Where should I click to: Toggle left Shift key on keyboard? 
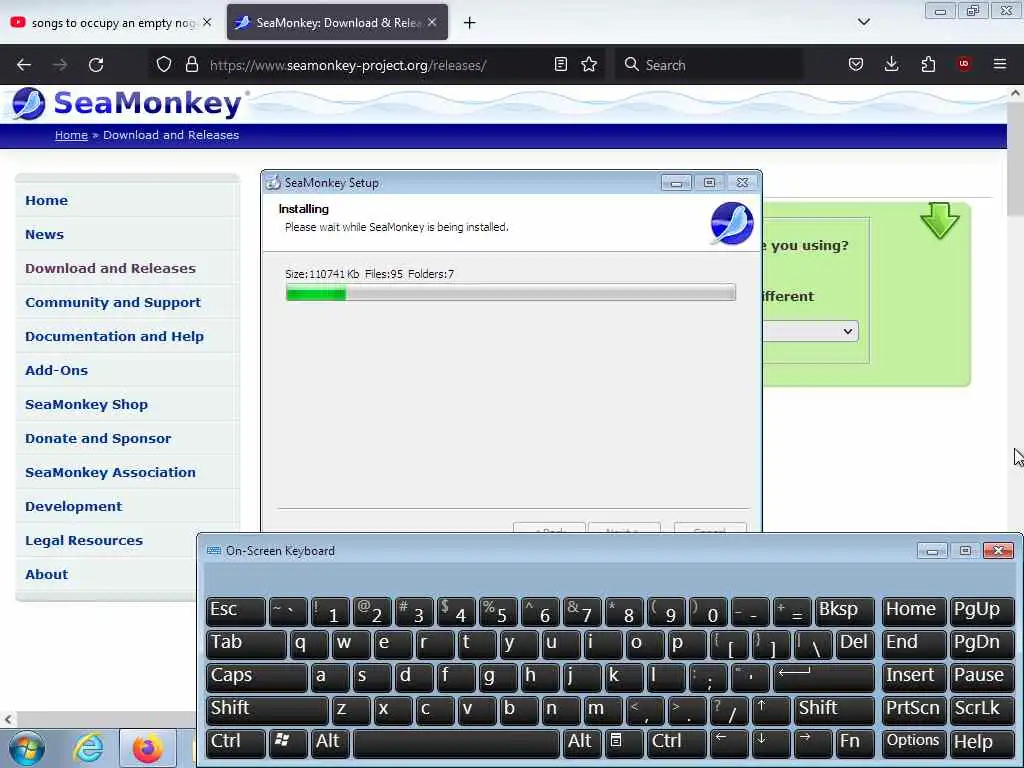[x=266, y=709]
